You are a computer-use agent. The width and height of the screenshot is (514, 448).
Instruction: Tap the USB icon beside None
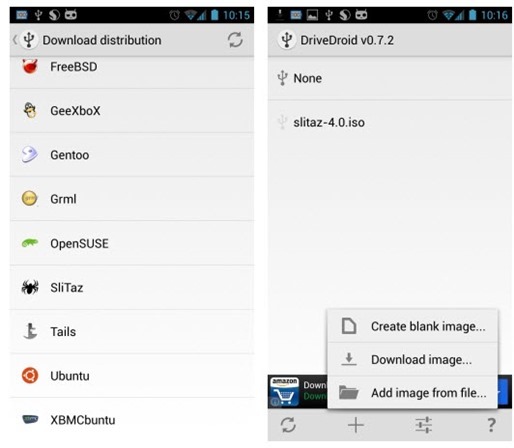click(x=282, y=78)
